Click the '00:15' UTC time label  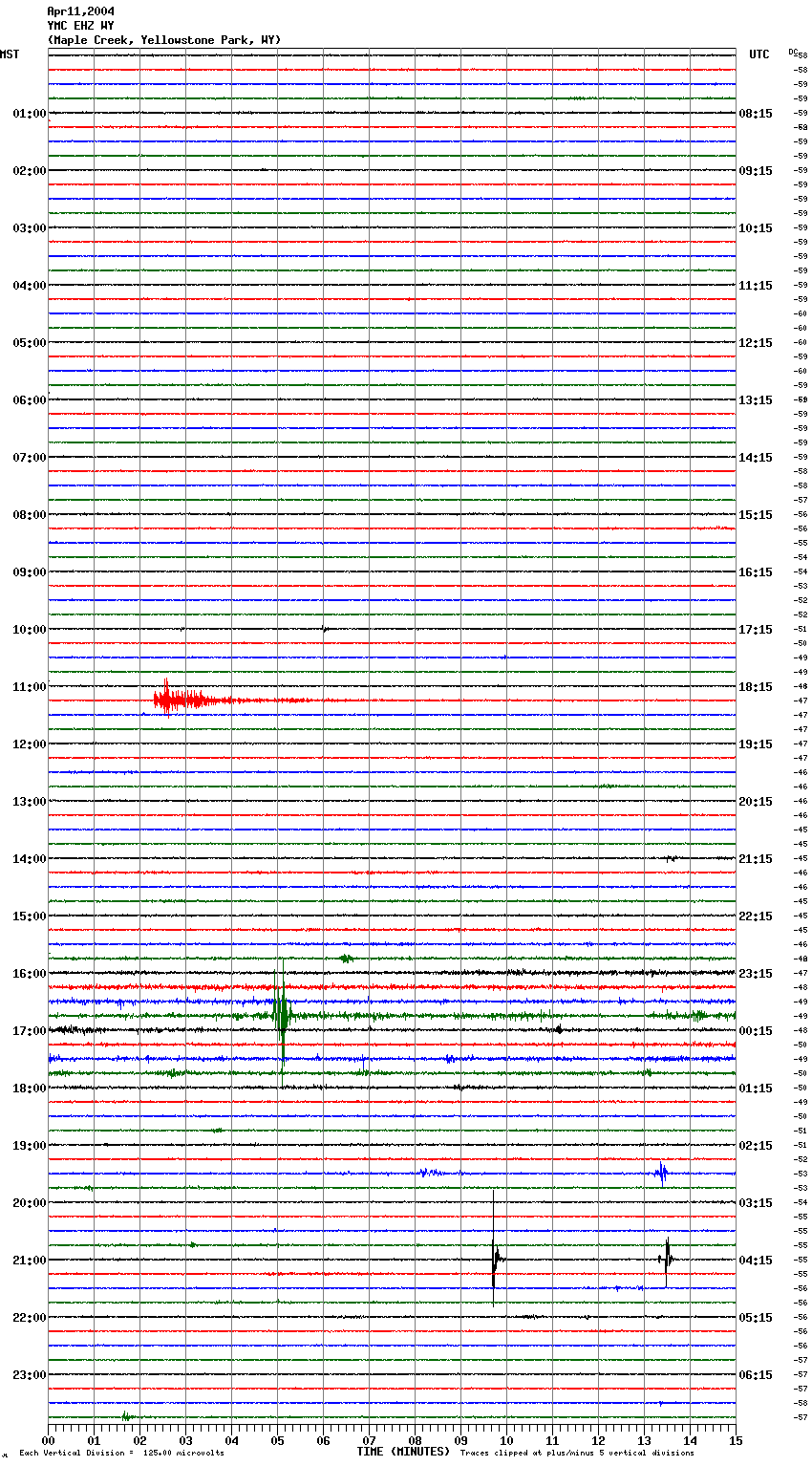coord(756,1031)
